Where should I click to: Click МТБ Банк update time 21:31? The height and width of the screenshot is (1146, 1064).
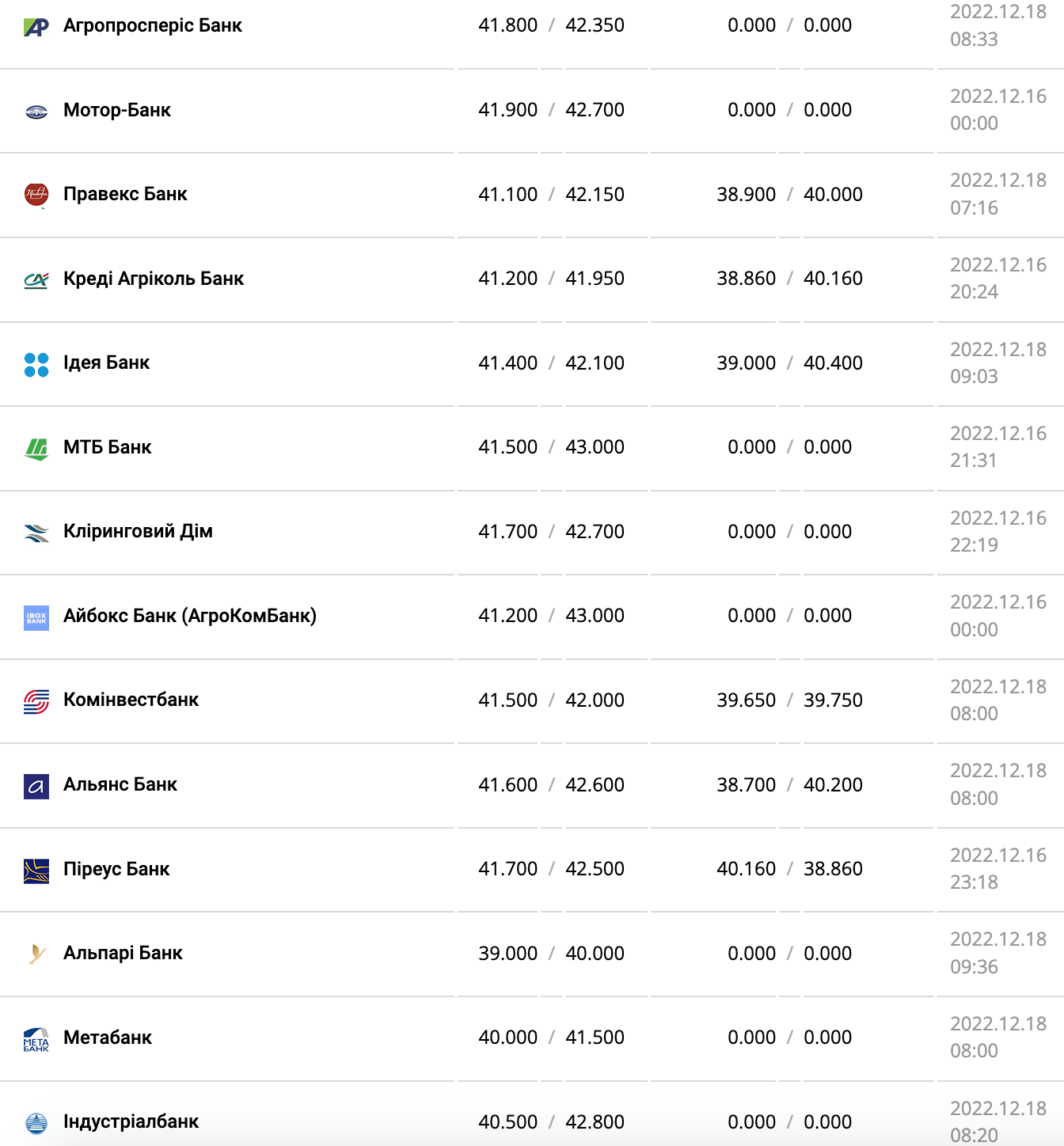(x=974, y=461)
